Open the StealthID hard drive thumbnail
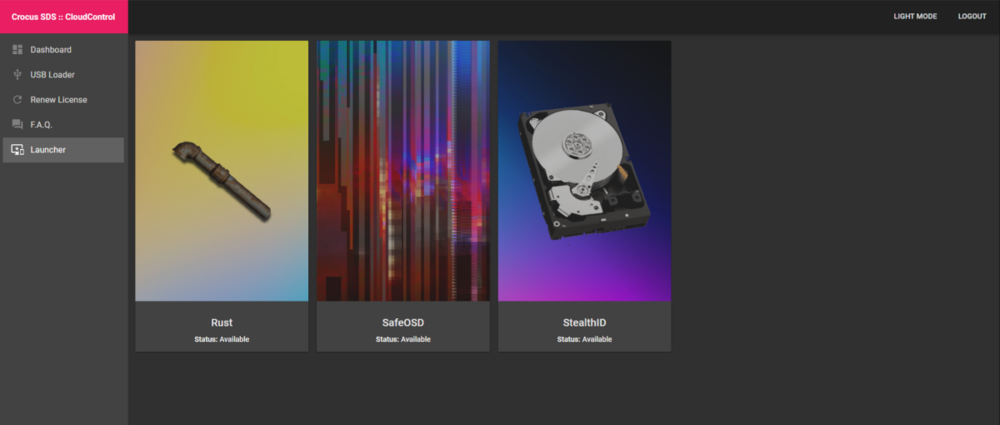Viewport: 1000px width, 425px height. pos(584,171)
